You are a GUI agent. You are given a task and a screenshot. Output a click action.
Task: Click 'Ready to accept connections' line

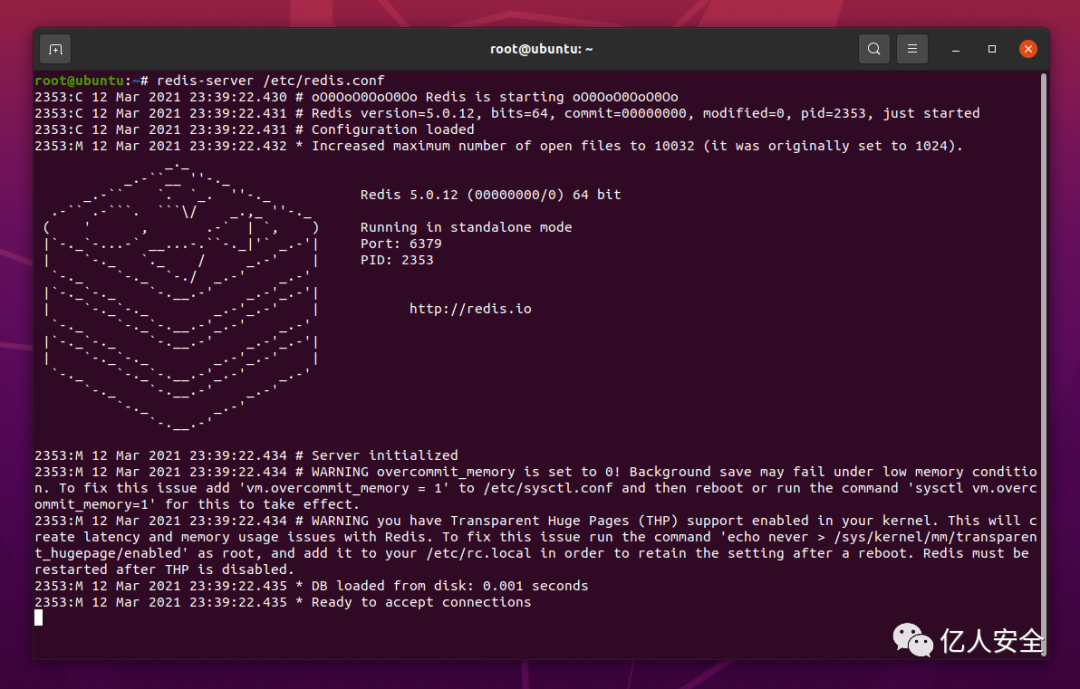283,602
